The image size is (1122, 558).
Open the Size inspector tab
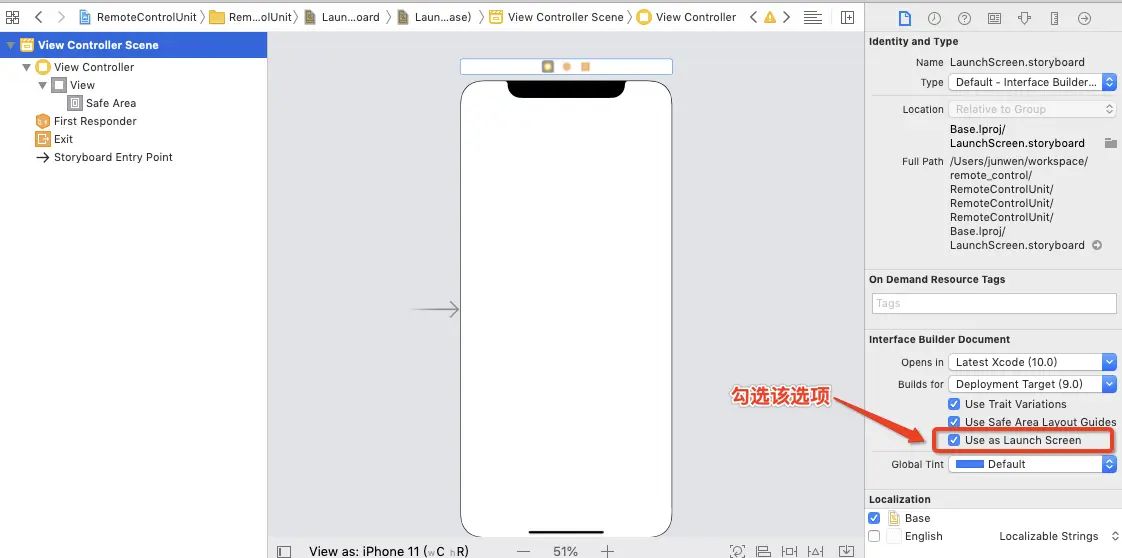[x=1054, y=19]
